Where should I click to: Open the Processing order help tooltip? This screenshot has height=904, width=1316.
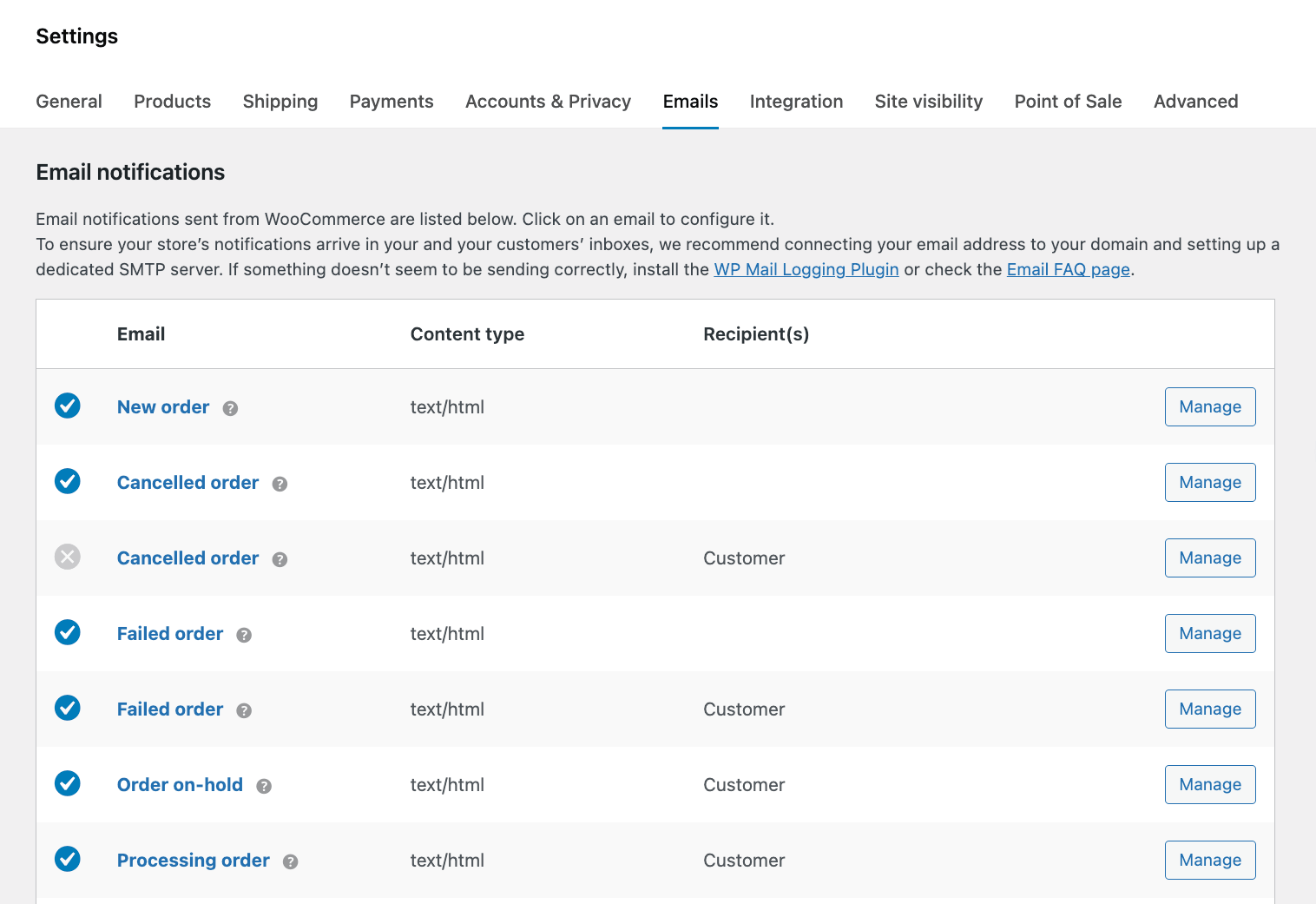pos(291,862)
